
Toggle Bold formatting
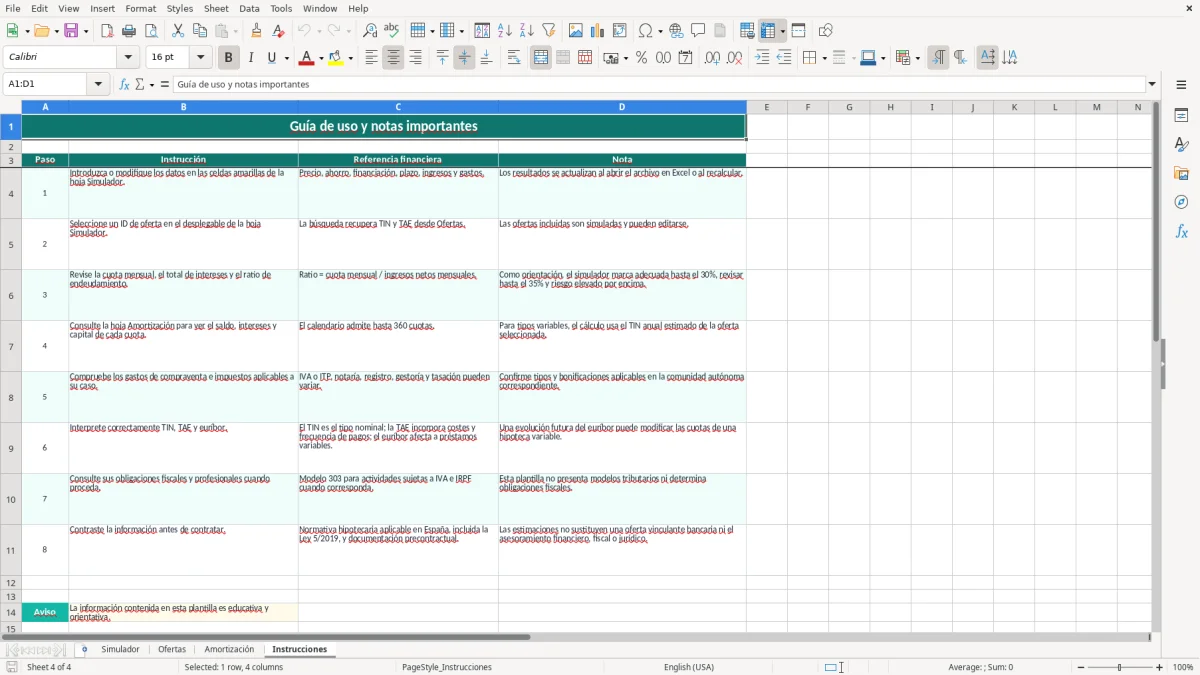[x=228, y=58]
